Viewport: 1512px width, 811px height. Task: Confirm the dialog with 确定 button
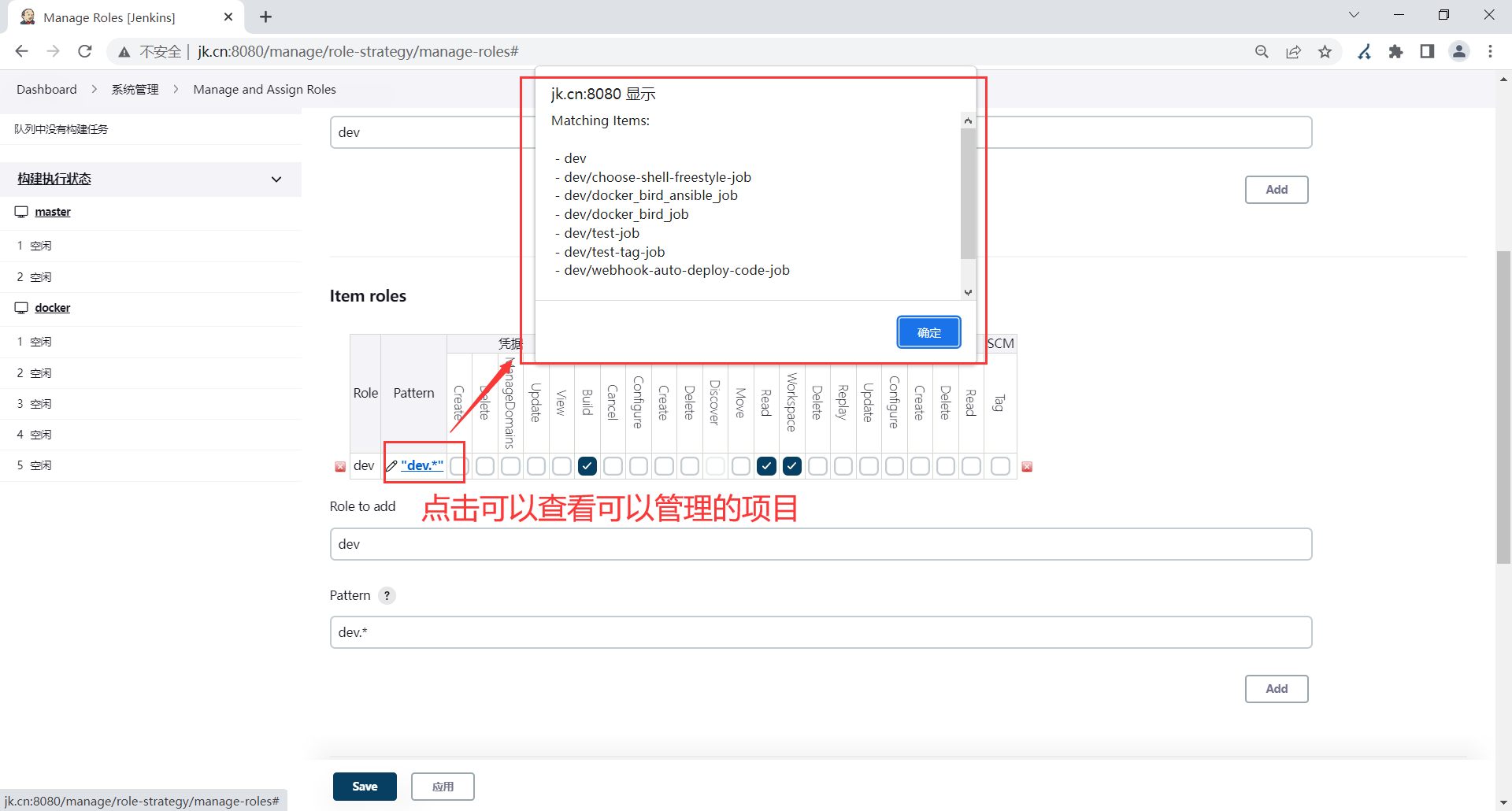coord(929,332)
